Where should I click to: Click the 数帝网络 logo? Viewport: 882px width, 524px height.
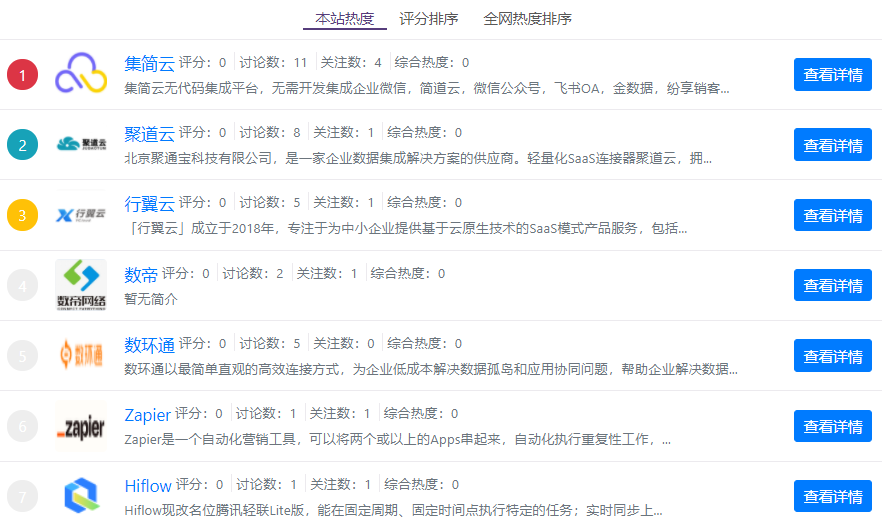(x=81, y=285)
